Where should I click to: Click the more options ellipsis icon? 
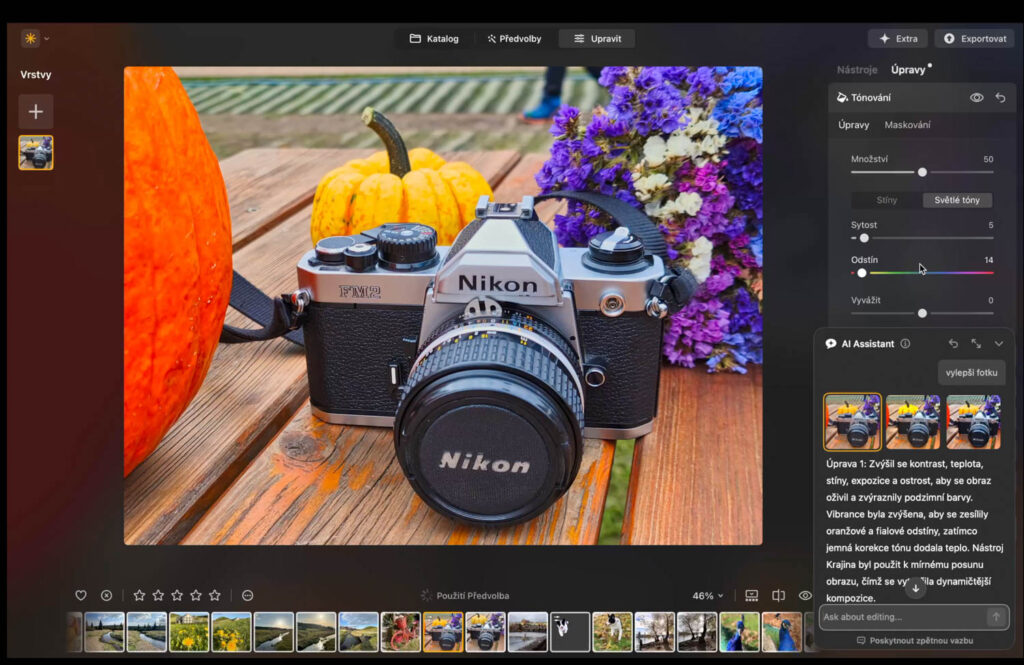(x=247, y=595)
